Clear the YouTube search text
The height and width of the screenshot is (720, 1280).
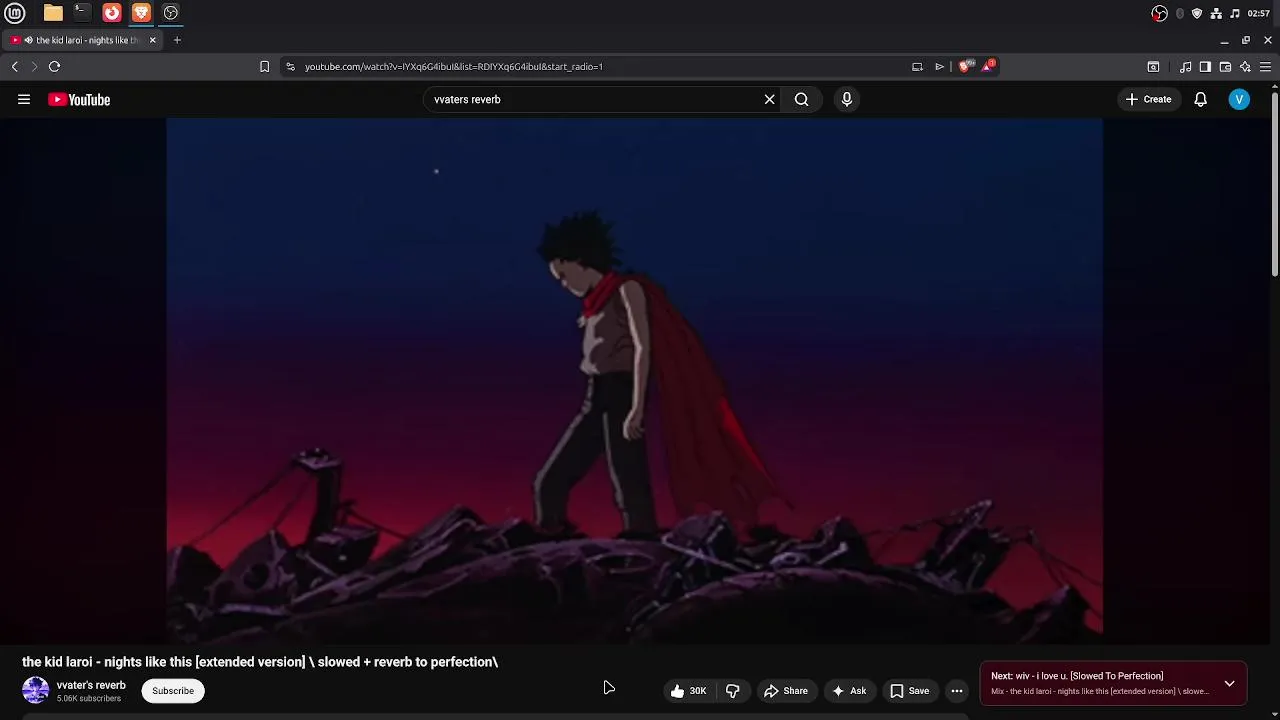(x=769, y=99)
